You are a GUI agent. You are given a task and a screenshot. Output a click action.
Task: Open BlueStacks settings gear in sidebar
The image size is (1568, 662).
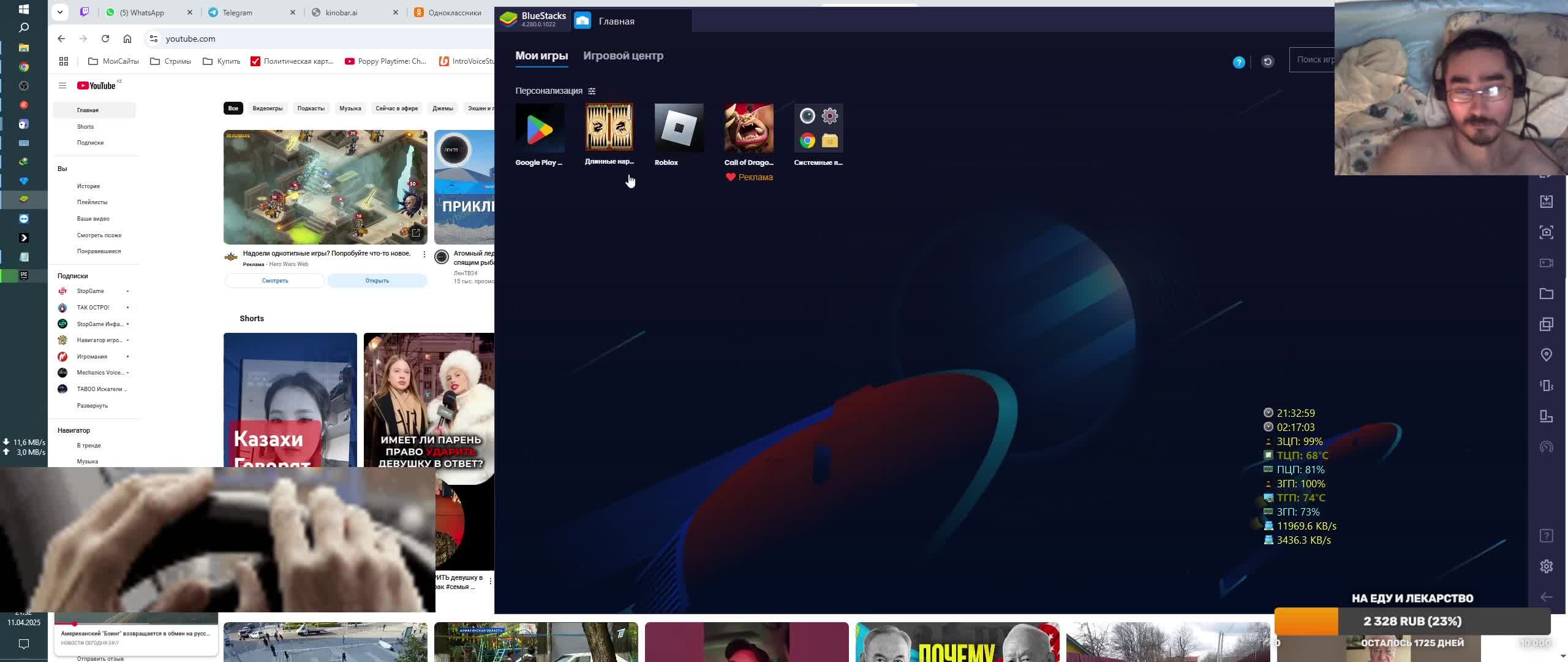[1546, 566]
